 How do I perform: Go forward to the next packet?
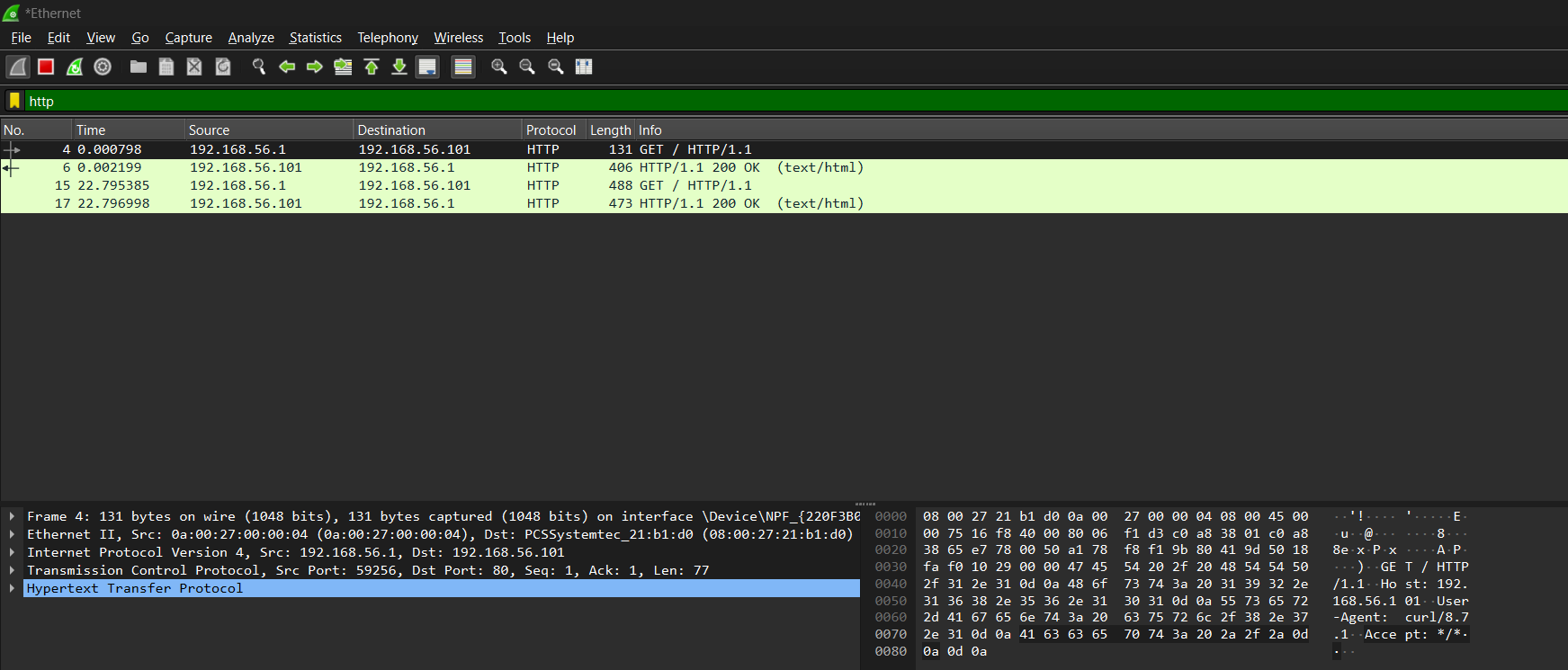click(315, 67)
